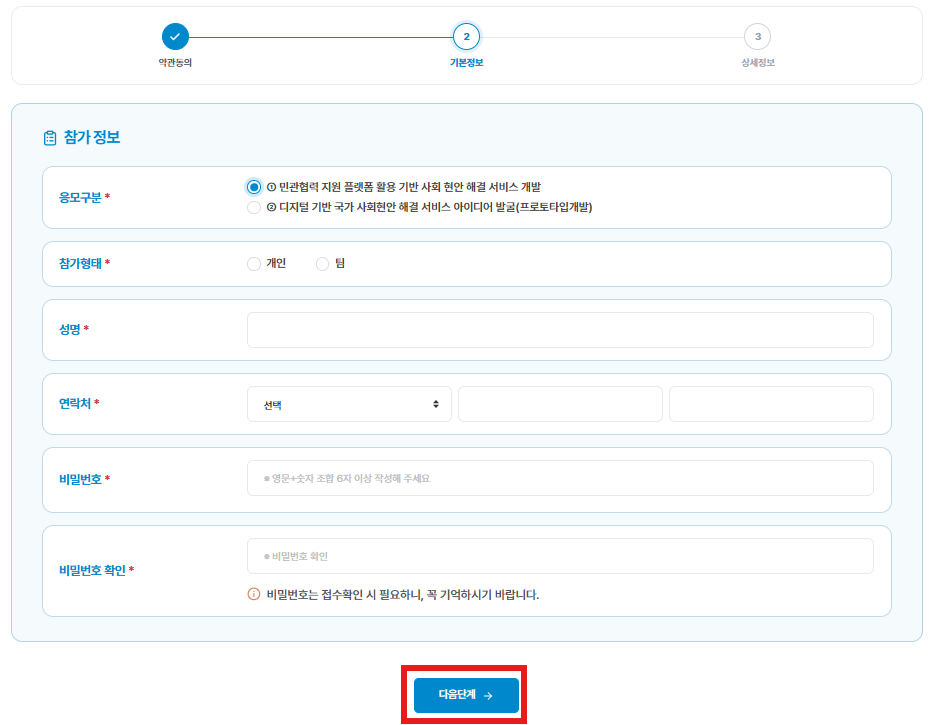Select the 민관협력 지원 플랫폼 radio option
Image resolution: width=931 pixels, height=725 pixels.
[x=254, y=187]
